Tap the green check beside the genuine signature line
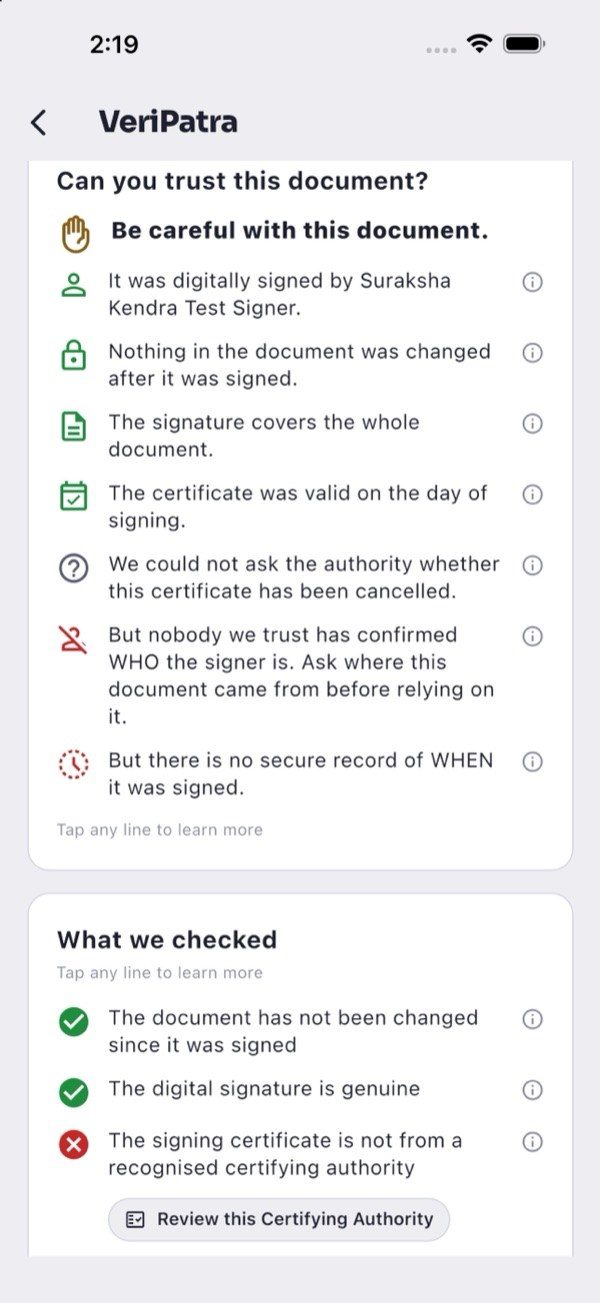Screen dimensions: 600x1303 click(74, 1092)
